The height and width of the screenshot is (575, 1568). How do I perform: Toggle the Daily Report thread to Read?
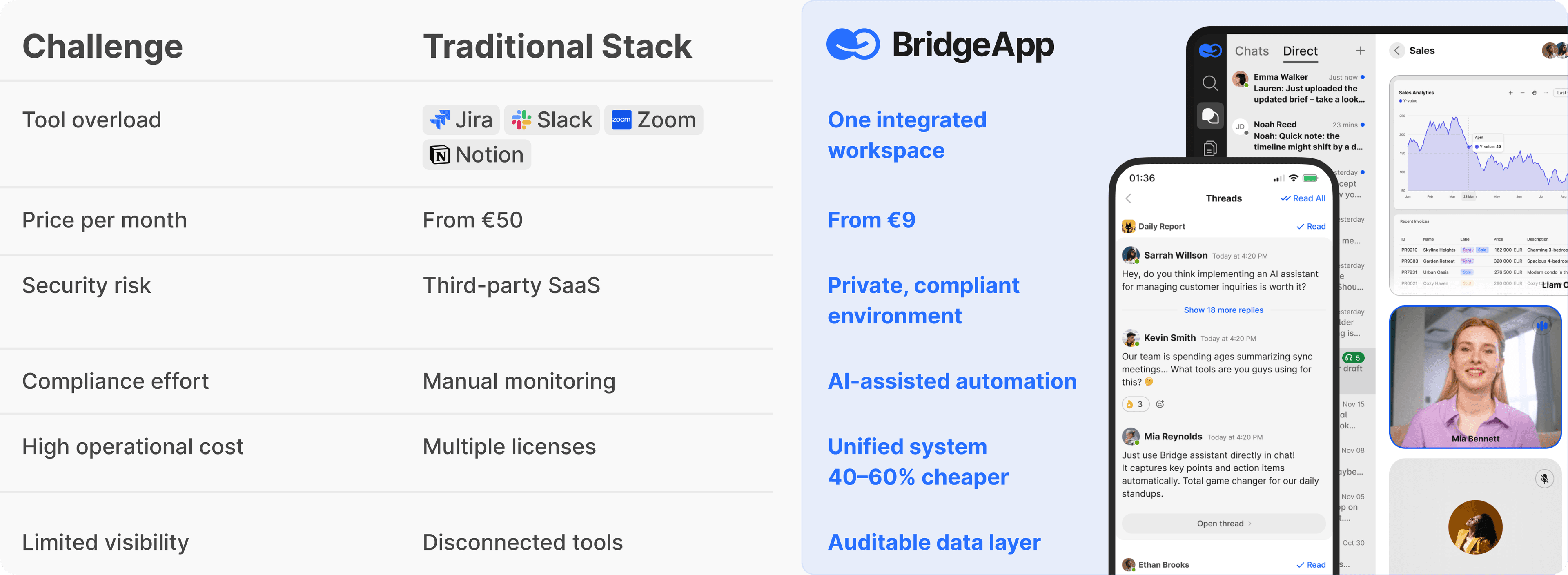point(1310,226)
